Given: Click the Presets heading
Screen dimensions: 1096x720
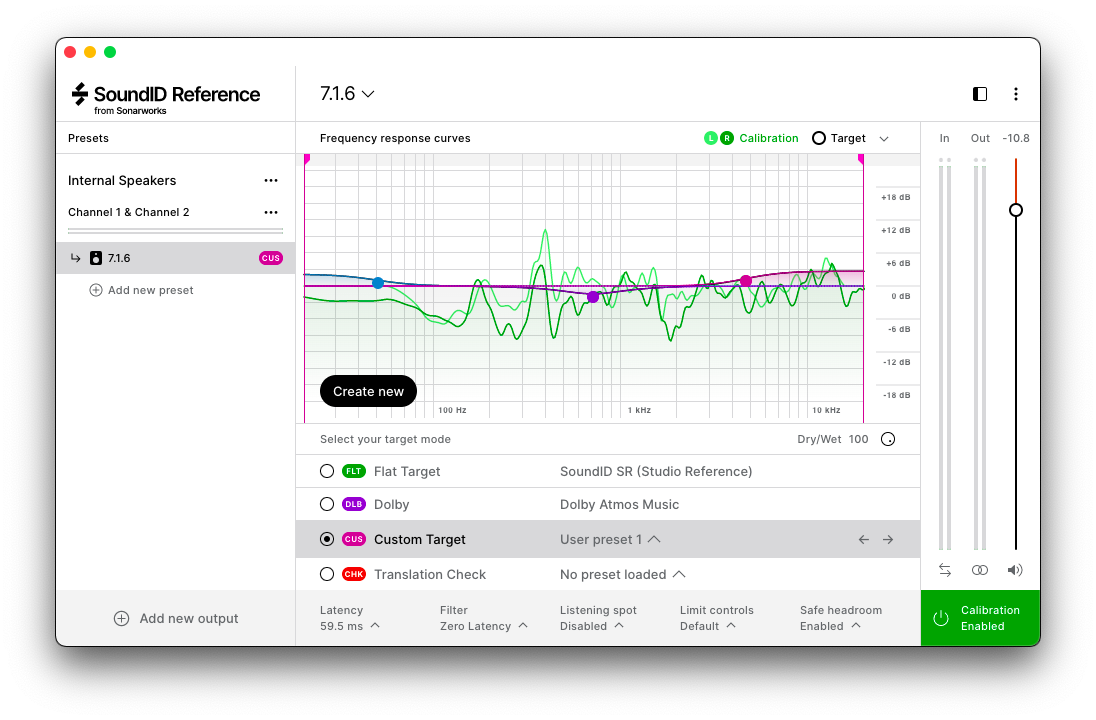Looking at the screenshot, I should coord(88,138).
